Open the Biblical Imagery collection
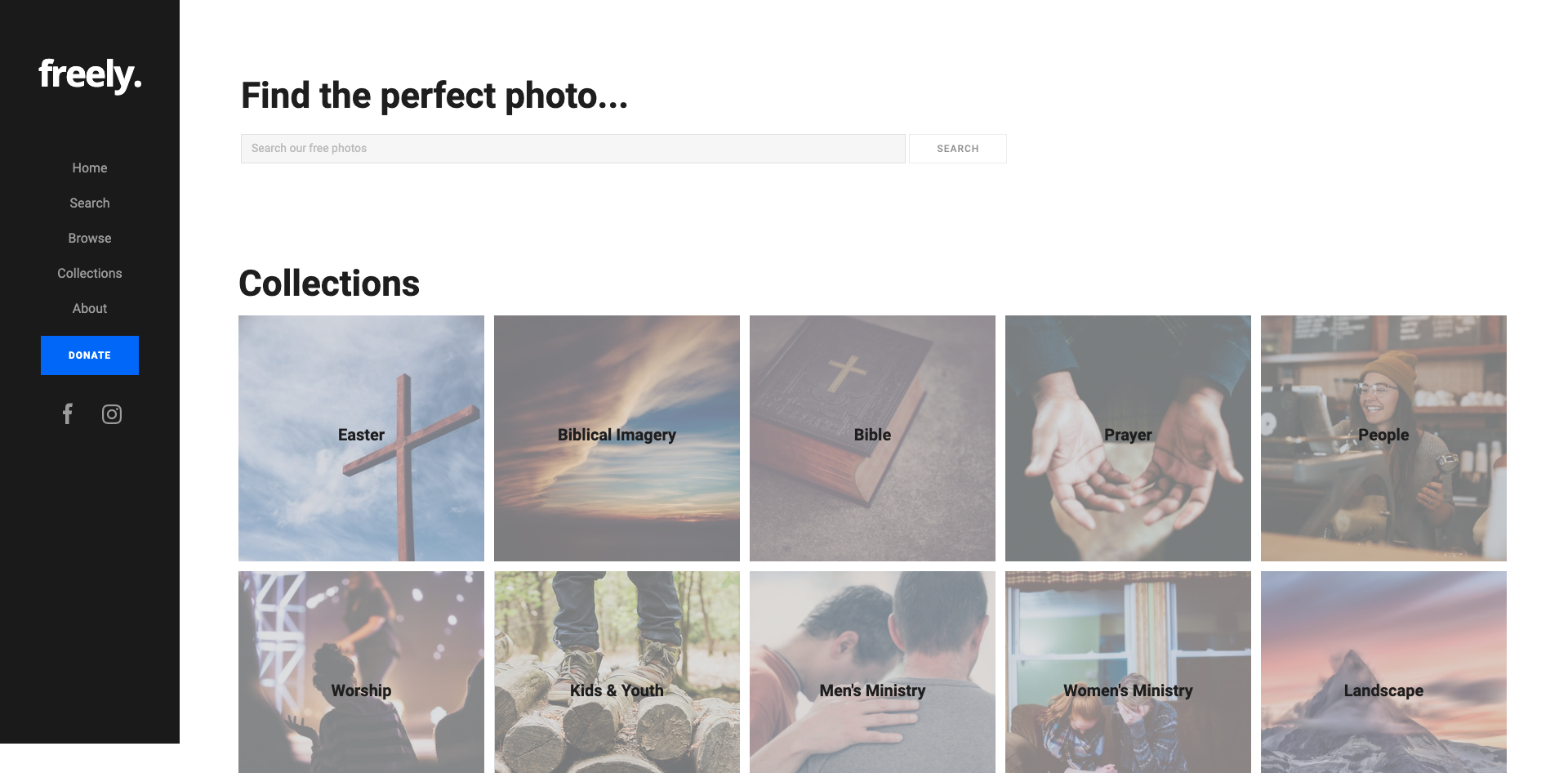Screen dimensions: 1568x773 pos(617,438)
